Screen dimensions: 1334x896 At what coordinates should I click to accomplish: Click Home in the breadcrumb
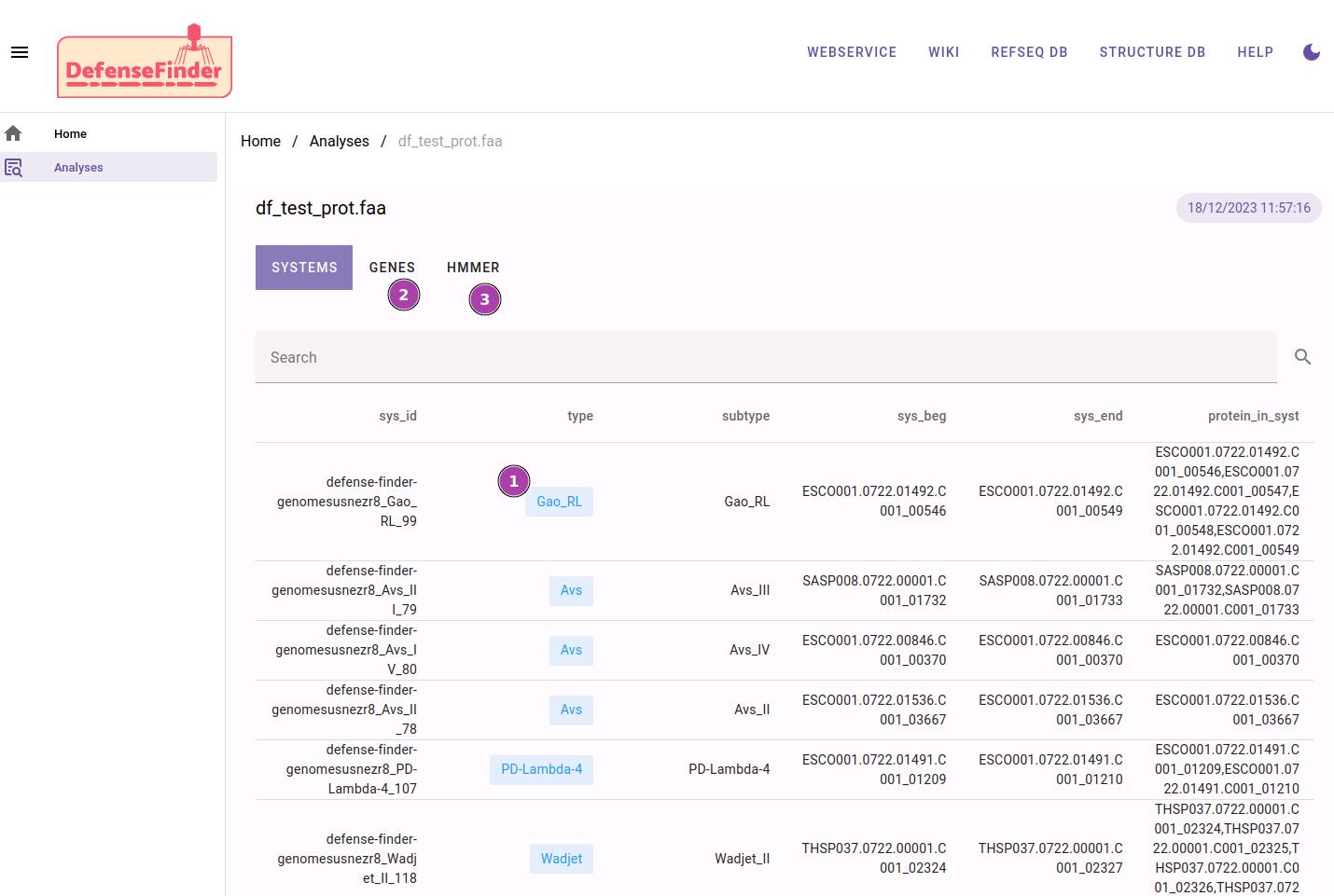click(x=260, y=141)
